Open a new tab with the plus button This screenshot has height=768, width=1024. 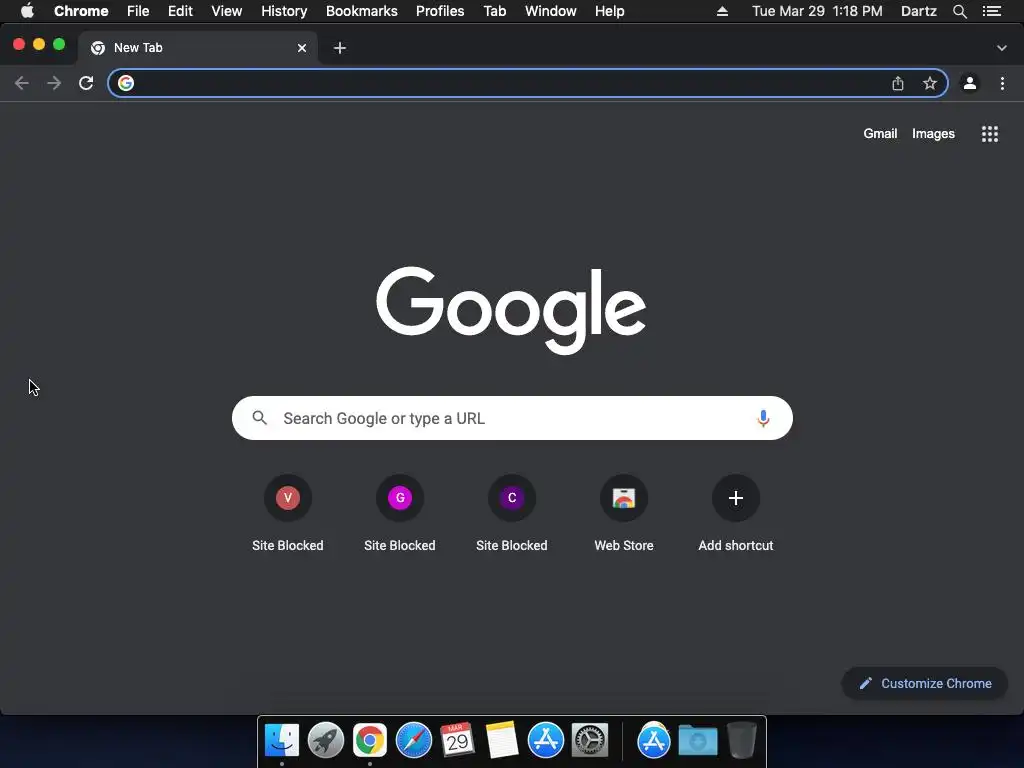340,48
